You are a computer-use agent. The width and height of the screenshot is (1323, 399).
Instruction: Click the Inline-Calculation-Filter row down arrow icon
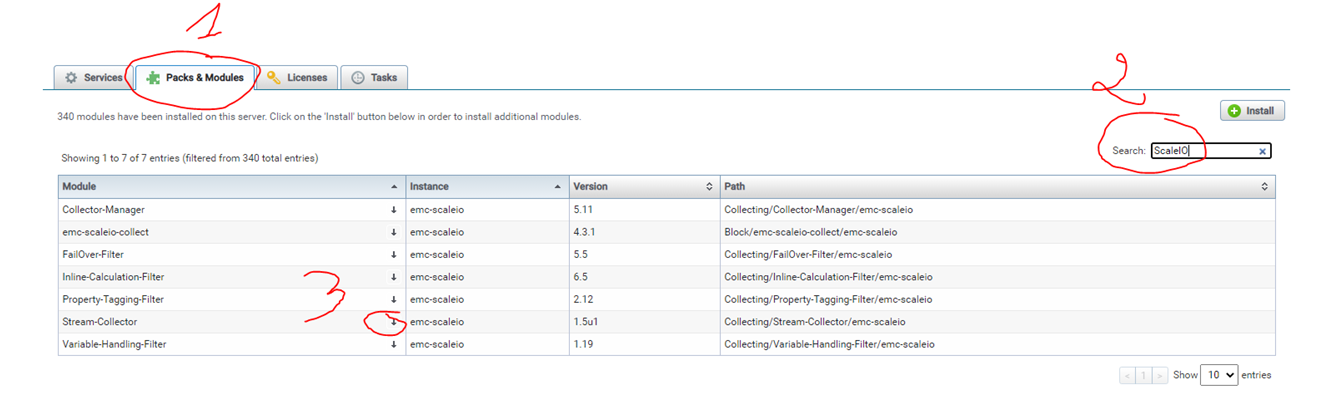(x=394, y=277)
